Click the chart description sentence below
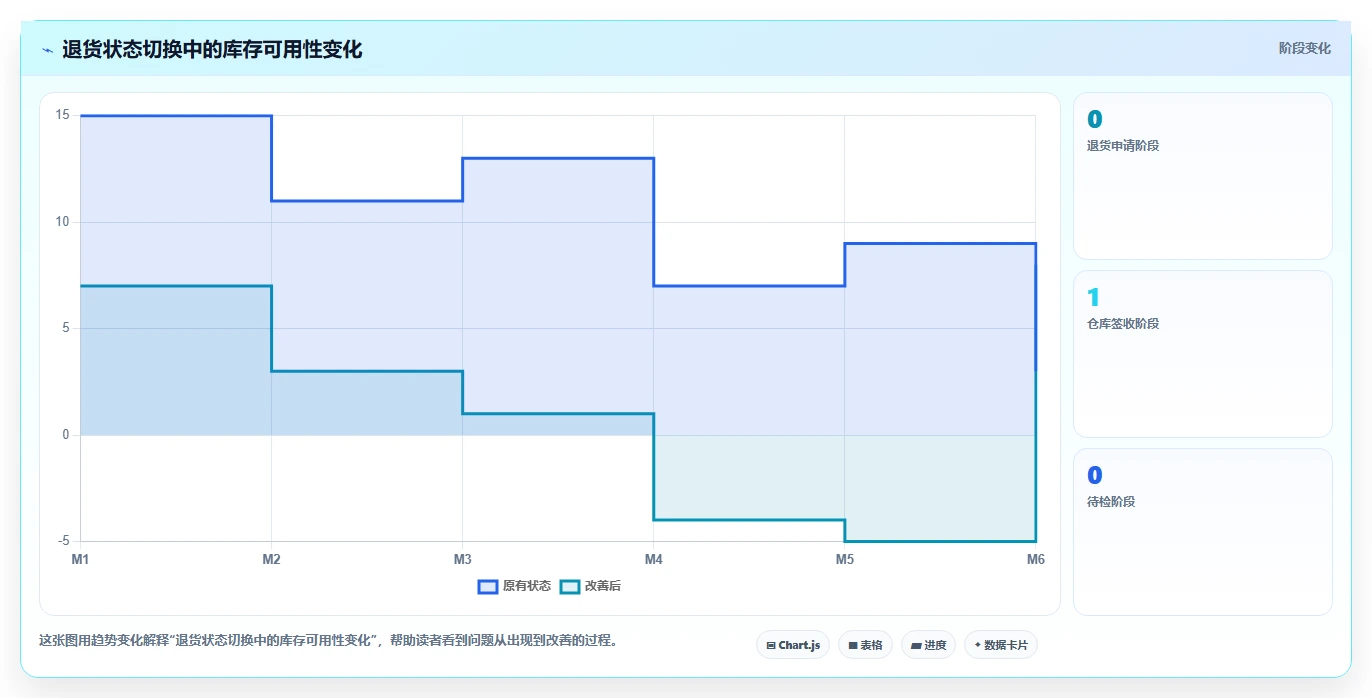The width and height of the screenshot is (1372, 698). pyautogui.click(x=329, y=641)
